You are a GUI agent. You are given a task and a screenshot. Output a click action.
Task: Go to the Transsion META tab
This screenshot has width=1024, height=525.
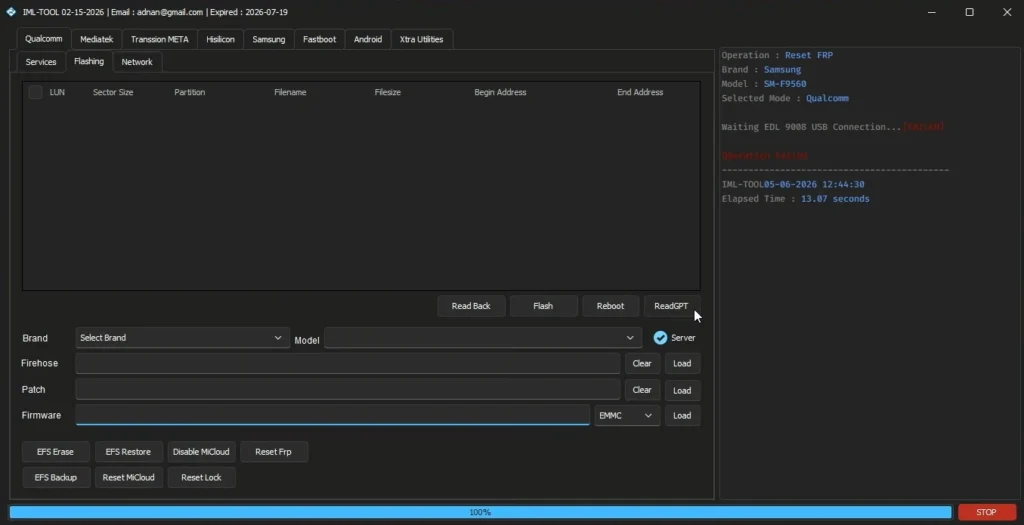159,39
